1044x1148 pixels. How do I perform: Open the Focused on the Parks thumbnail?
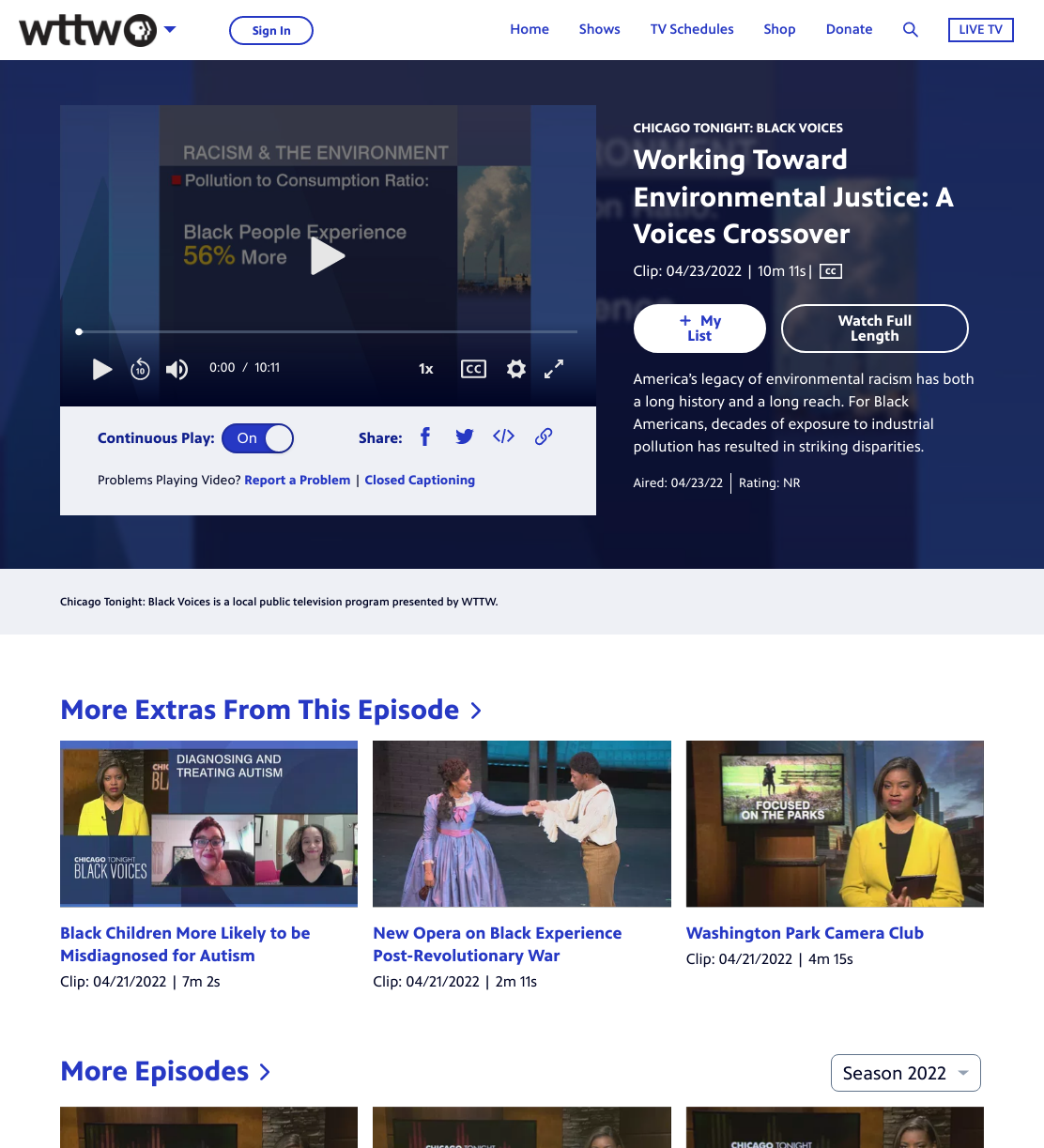point(835,823)
